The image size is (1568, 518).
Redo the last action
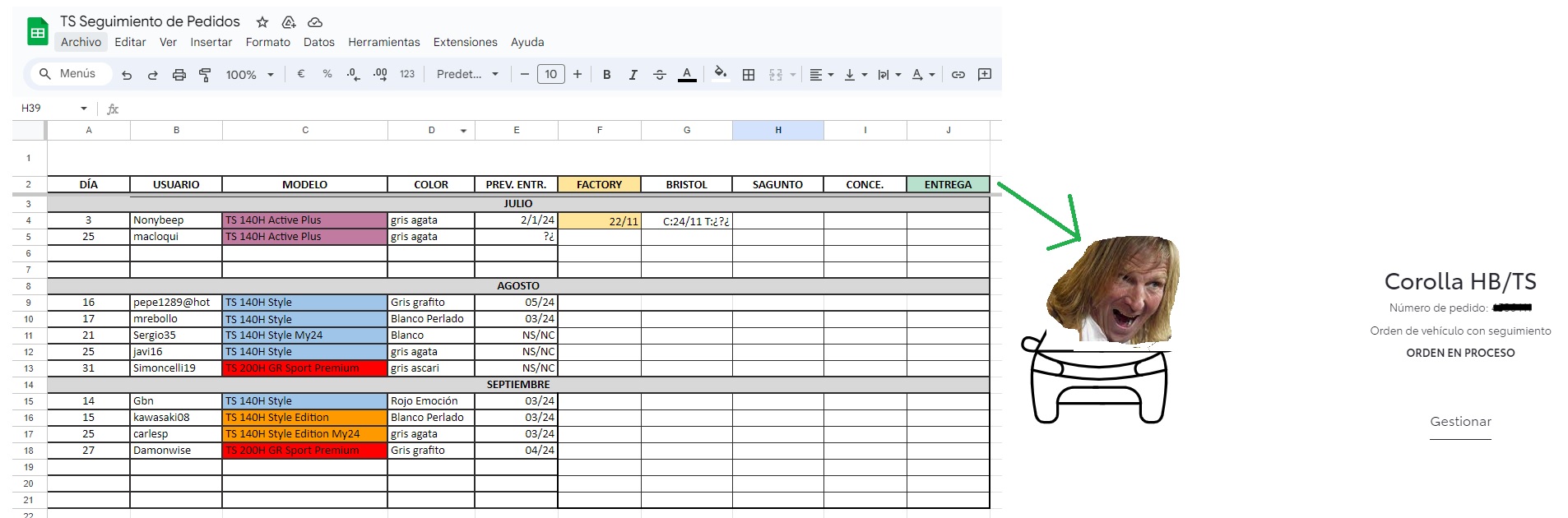coord(153,75)
